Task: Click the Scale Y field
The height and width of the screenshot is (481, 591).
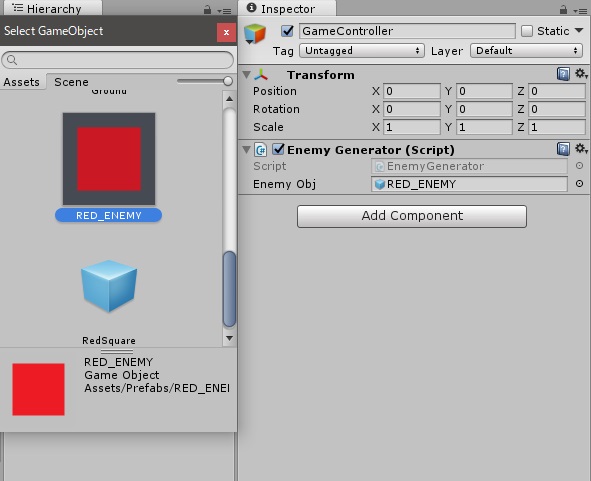Action: point(484,127)
